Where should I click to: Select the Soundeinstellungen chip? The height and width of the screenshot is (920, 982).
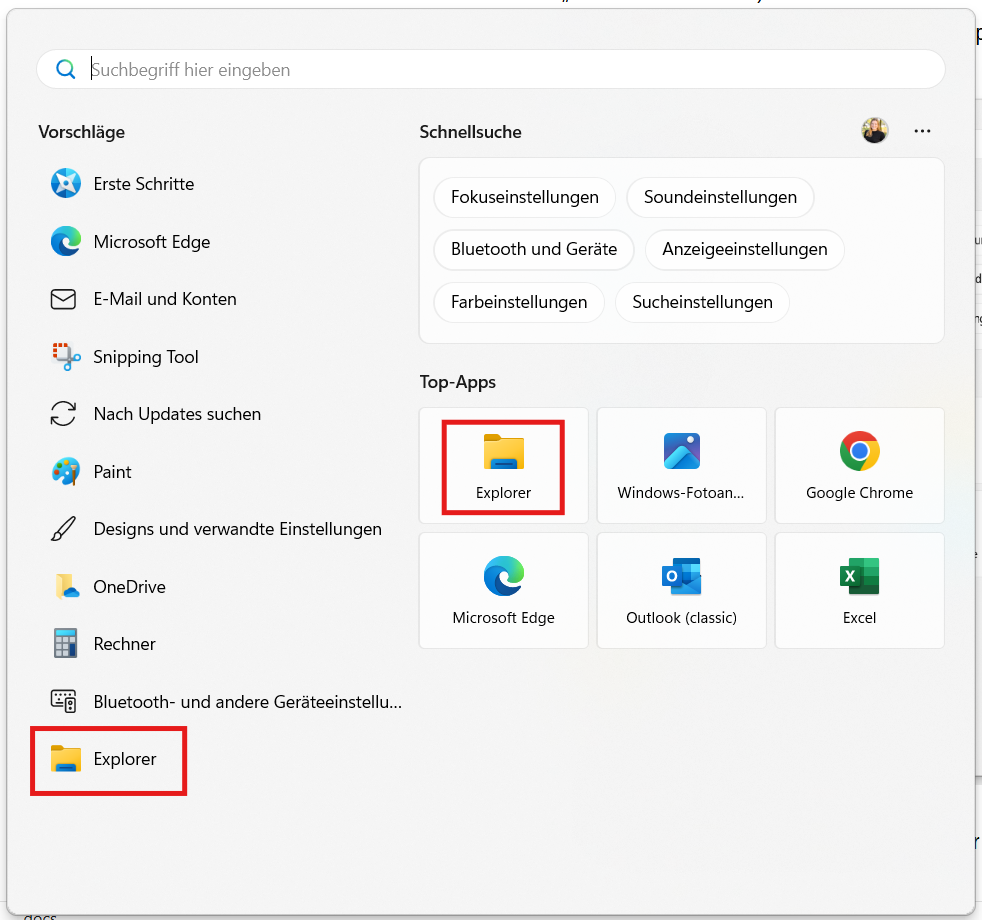tap(720, 197)
